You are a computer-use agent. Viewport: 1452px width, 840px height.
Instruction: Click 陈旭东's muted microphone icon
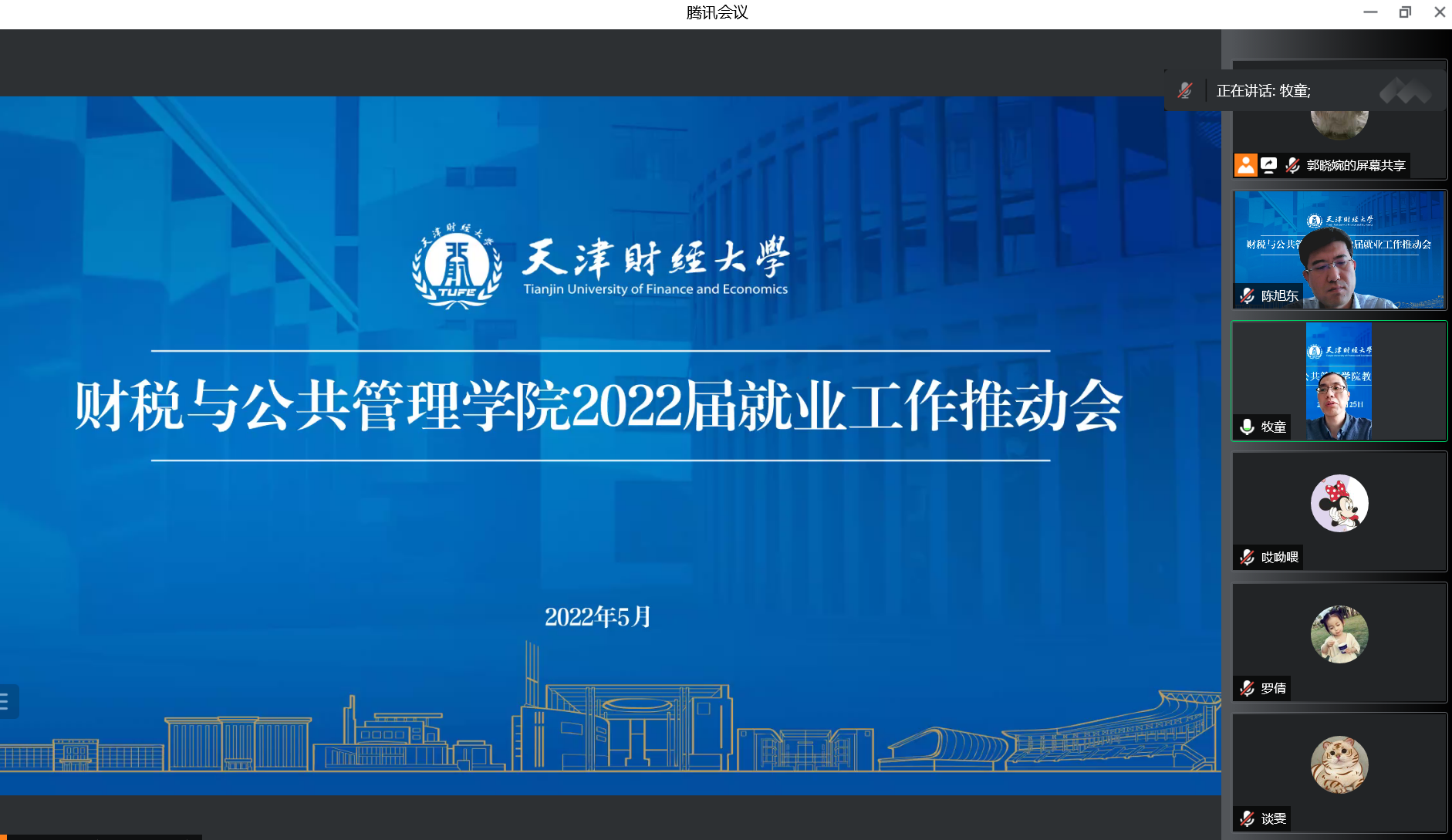(x=1247, y=295)
